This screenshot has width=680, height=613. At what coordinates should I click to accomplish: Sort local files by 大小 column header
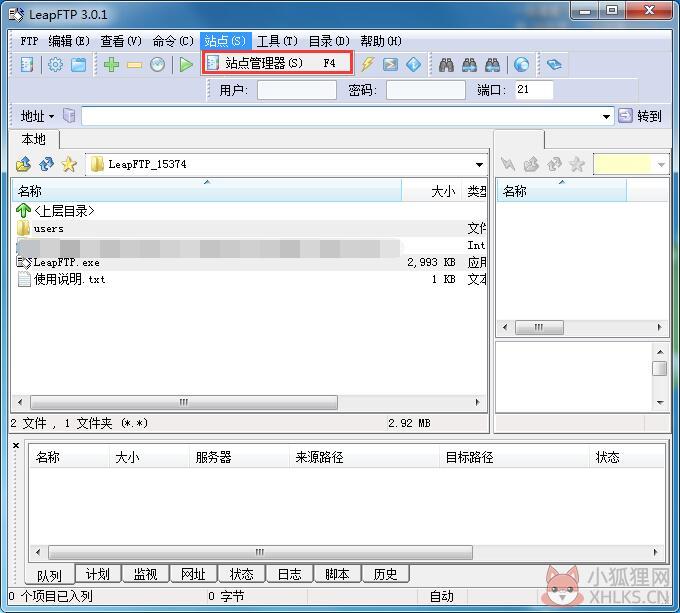432,191
